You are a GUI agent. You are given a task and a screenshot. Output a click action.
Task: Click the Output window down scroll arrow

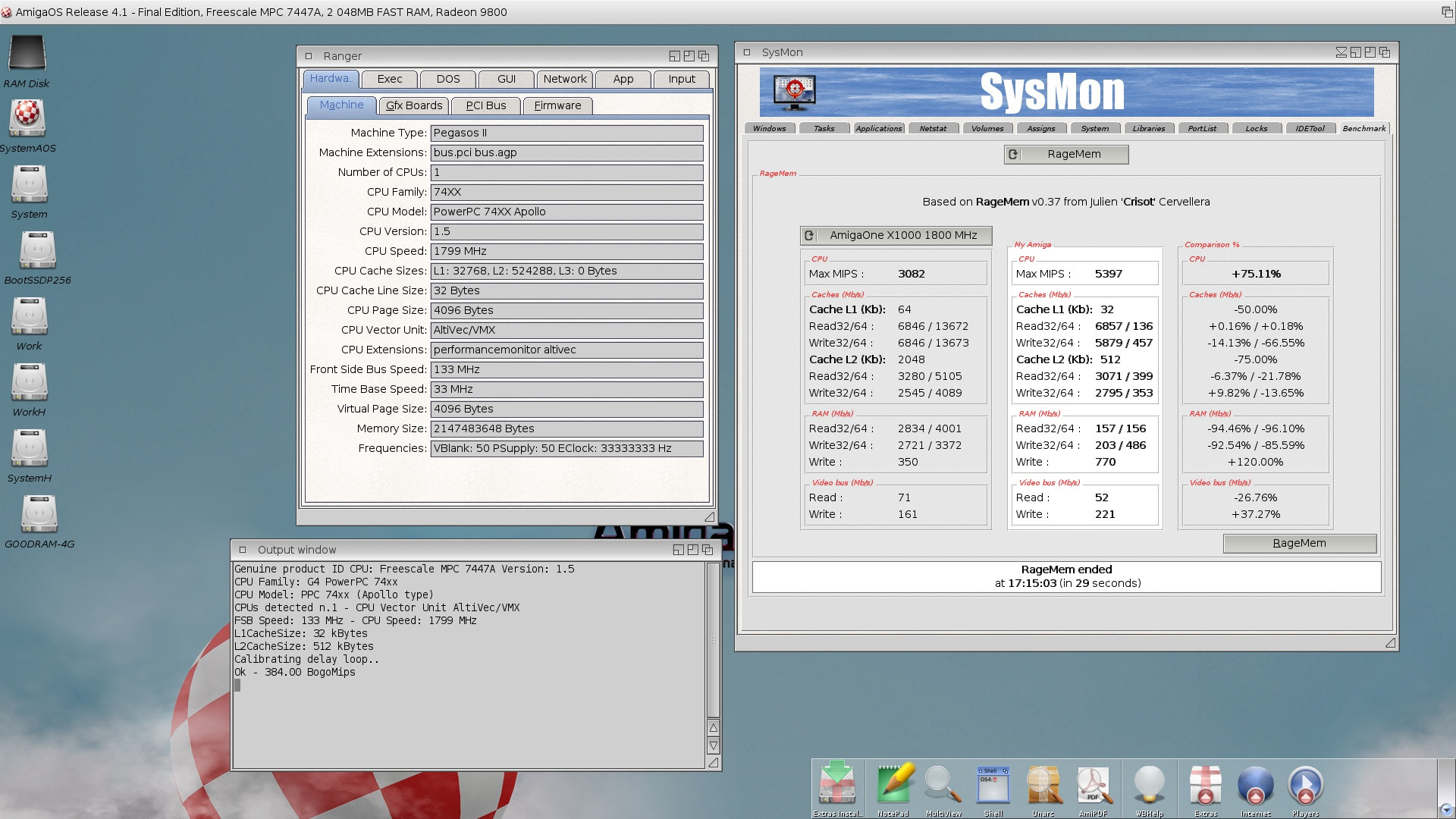(x=712, y=745)
